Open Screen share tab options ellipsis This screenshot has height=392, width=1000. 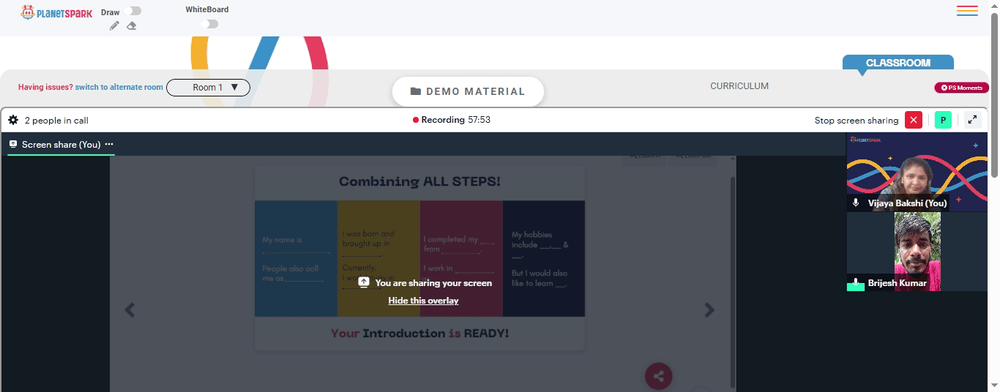(x=109, y=144)
